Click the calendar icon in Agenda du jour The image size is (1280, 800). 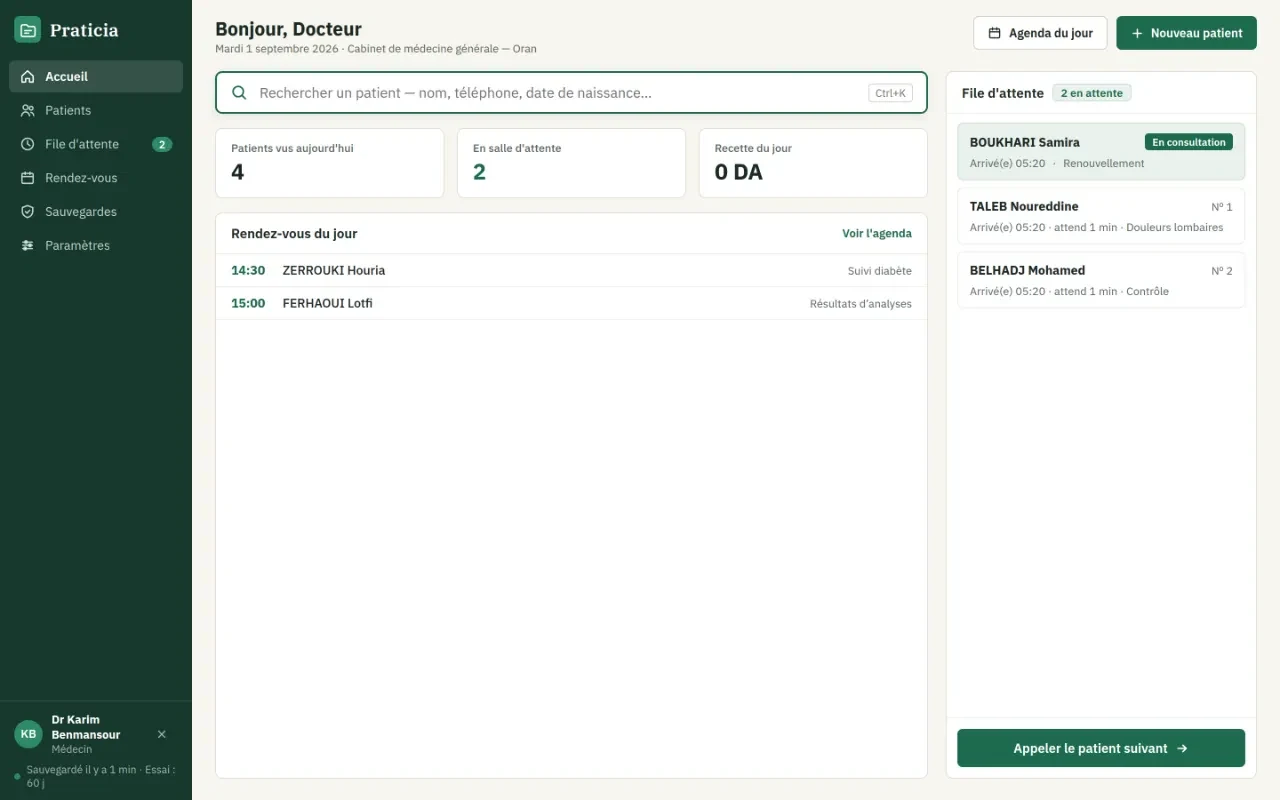995,33
